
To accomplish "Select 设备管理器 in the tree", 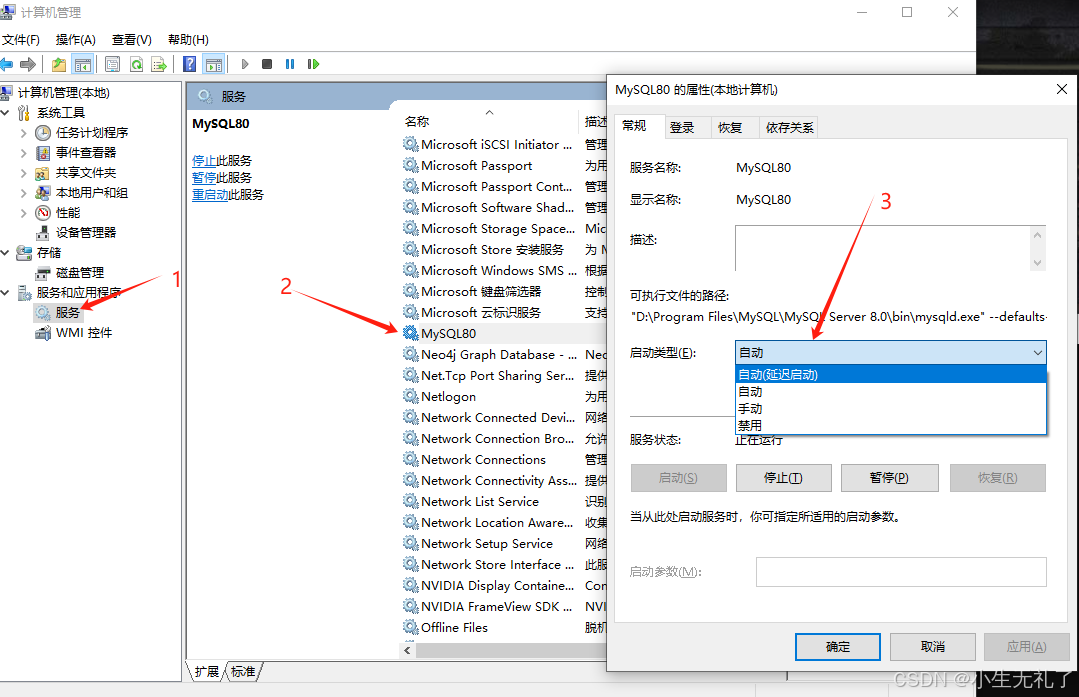I will (x=86, y=232).
